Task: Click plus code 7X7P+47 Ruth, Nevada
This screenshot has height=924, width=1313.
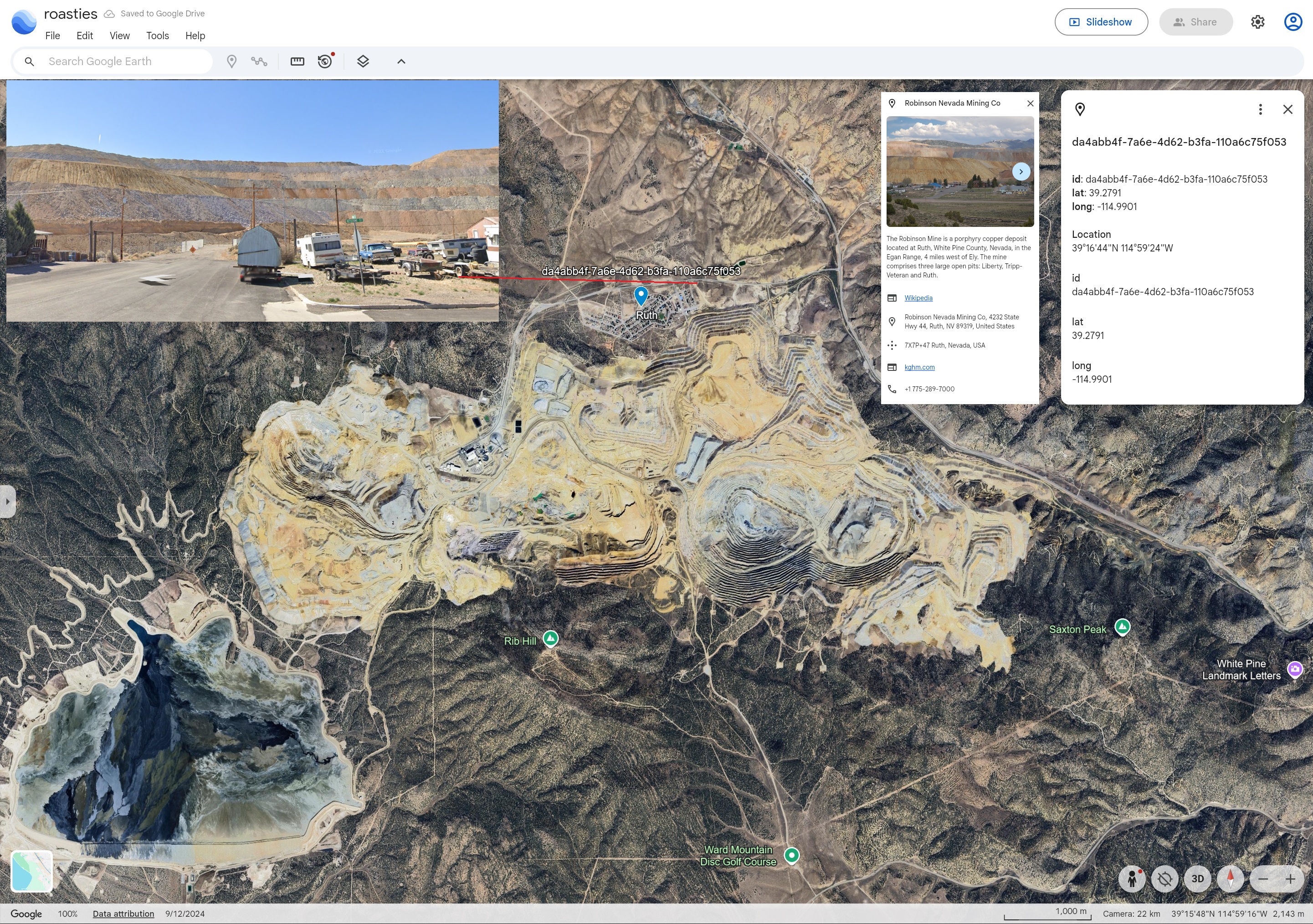Action: pos(945,345)
